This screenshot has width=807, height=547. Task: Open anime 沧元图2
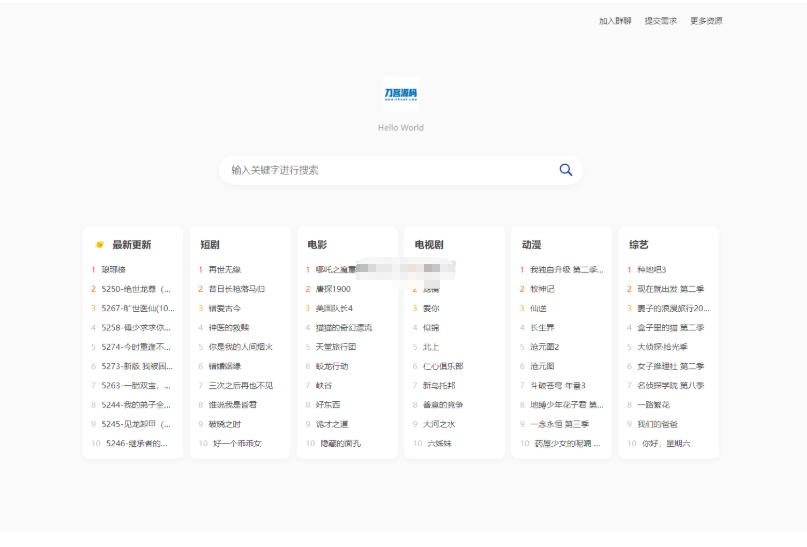pos(544,347)
